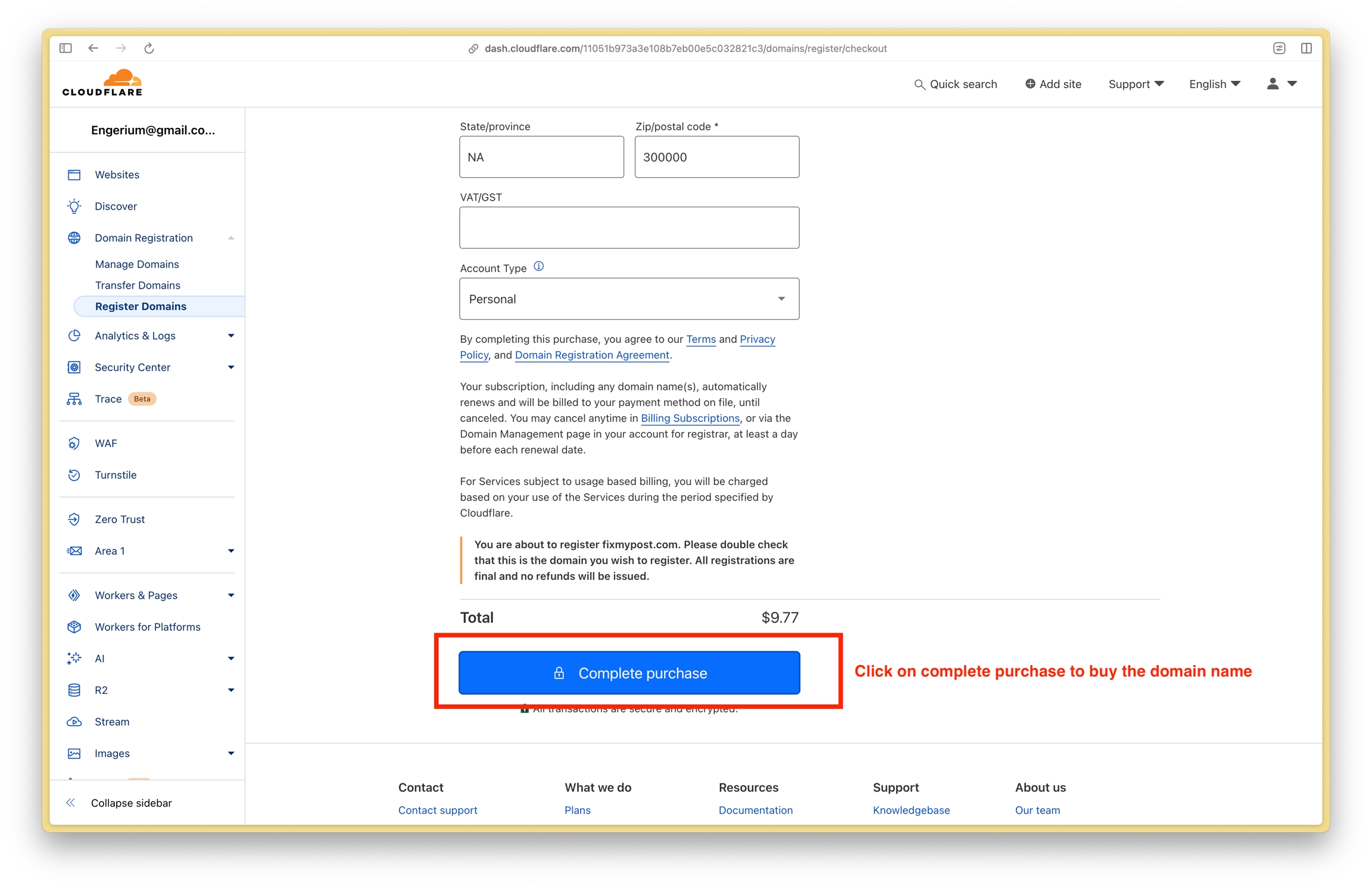Click the Zero Trust icon
The height and width of the screenshot is (888, 1372).
click(74, 519)
